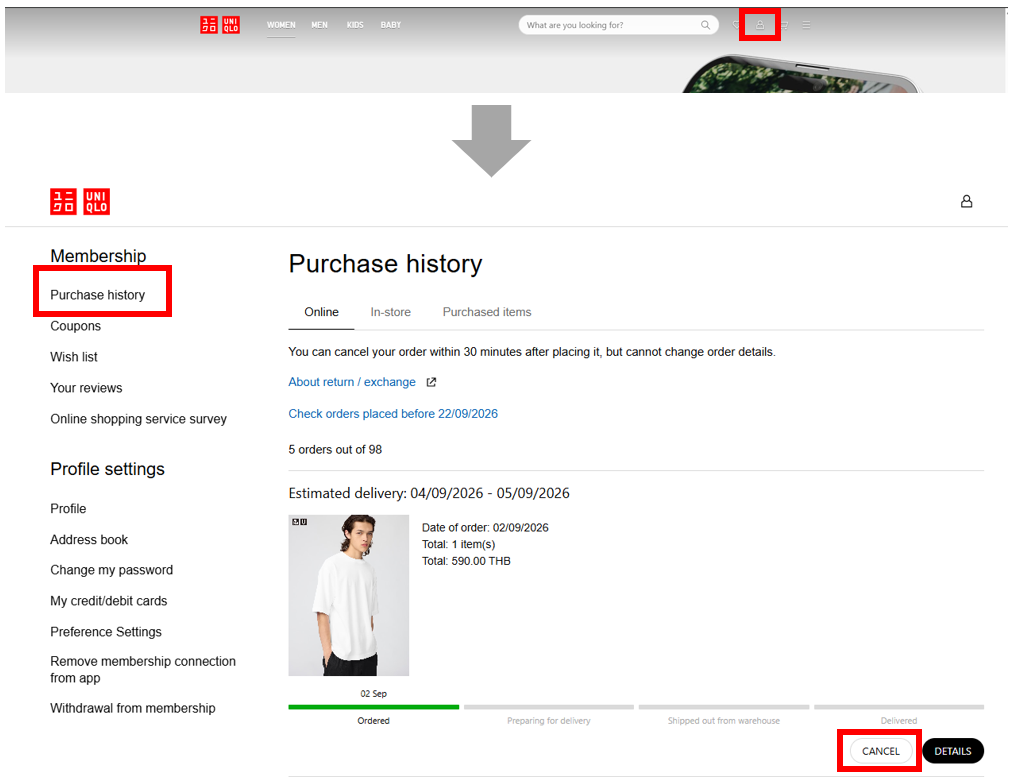Click the search magnifier icon in the search box

click(x=705, y=25)
